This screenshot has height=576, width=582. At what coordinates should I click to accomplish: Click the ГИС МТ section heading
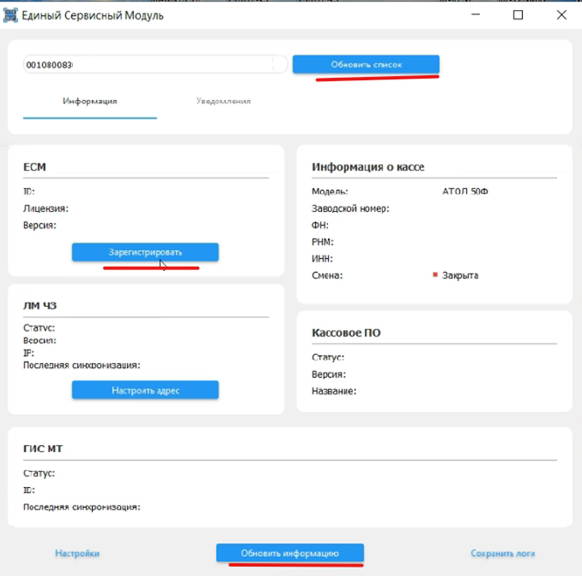(x=43, y=449)
